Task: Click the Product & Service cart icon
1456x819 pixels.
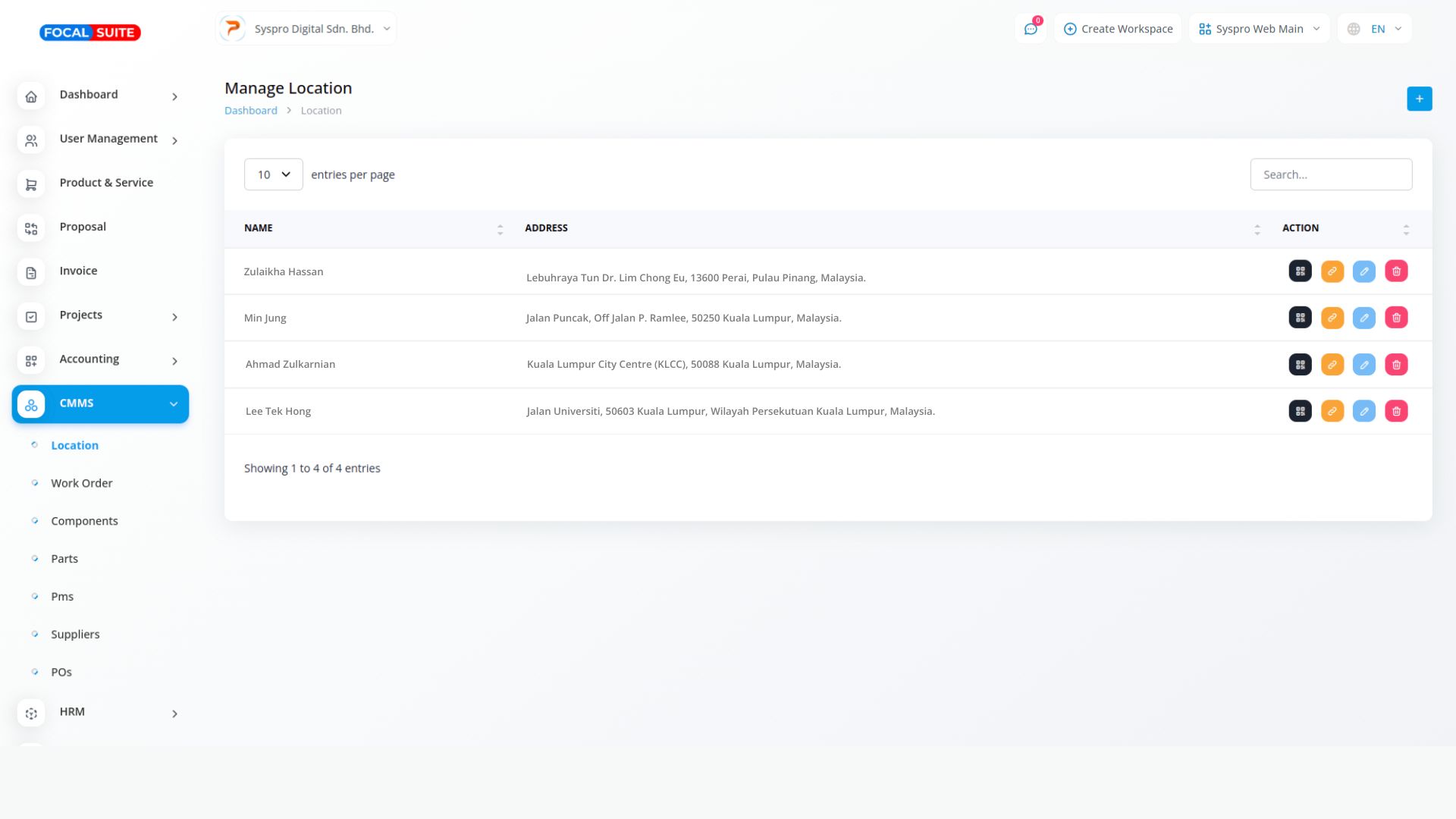Action: point(31,184)
